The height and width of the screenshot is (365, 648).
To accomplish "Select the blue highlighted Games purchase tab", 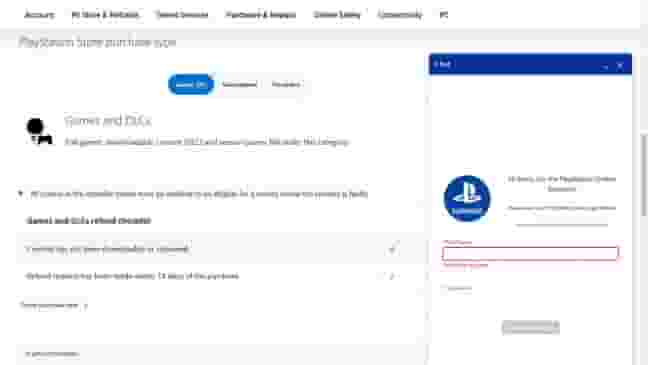I will (191, 84).
